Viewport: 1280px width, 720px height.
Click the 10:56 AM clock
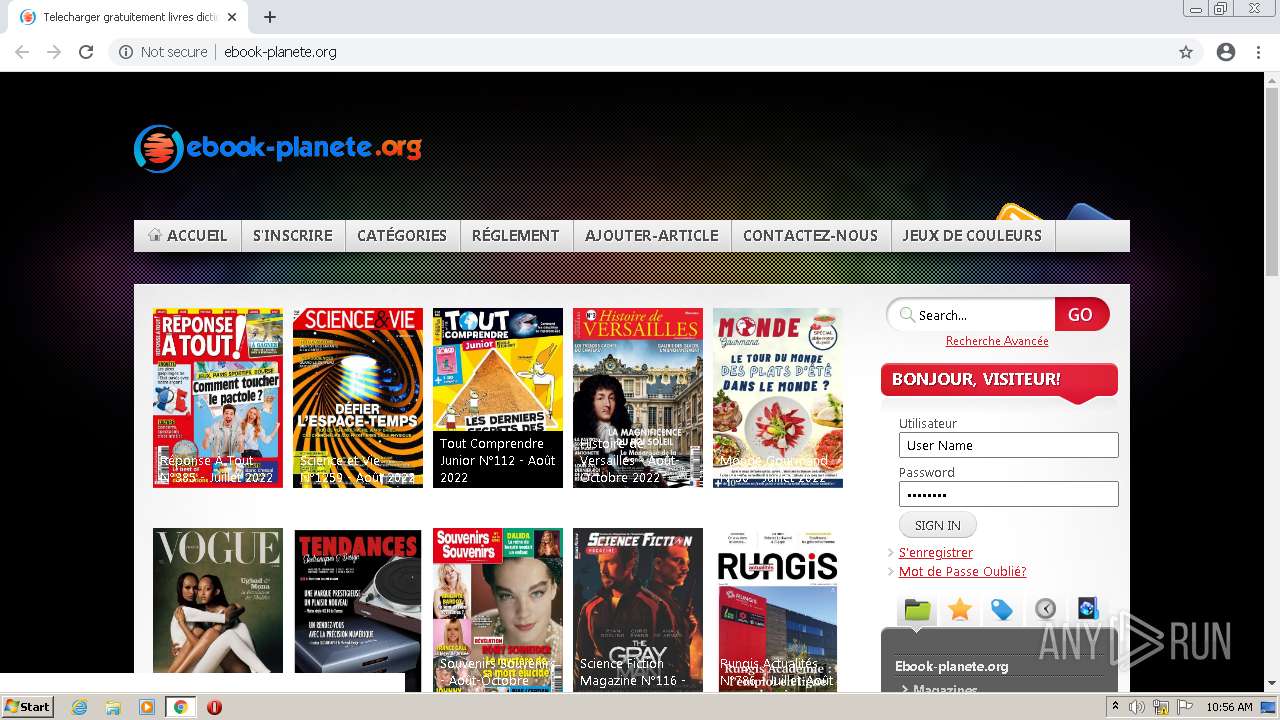pos(1229,707)
